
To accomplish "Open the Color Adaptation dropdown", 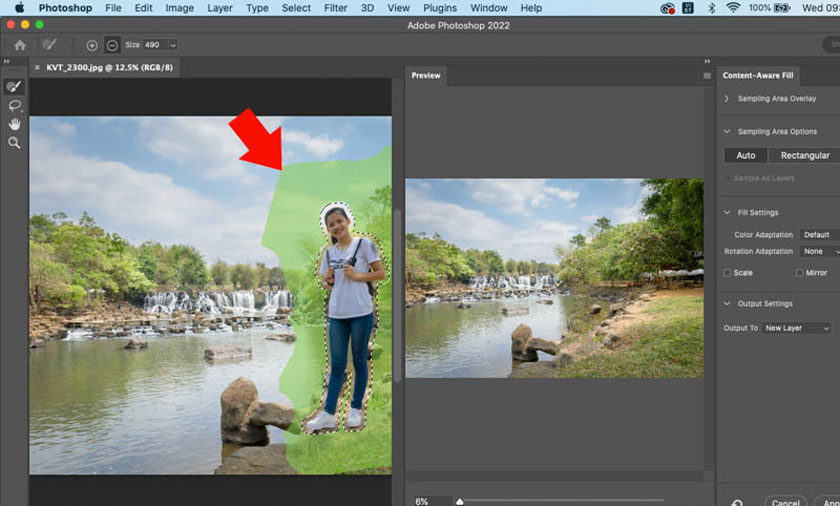I will (x=820, y=235).
